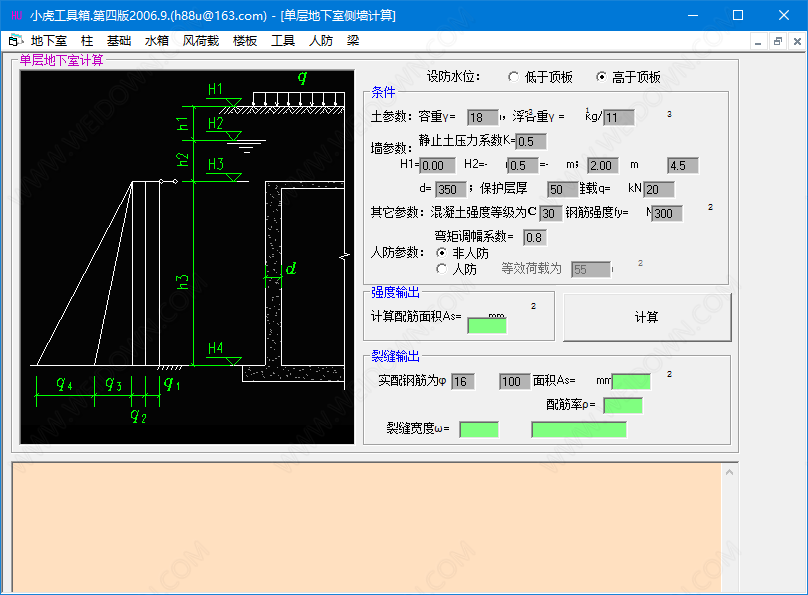Click the basement section diagram
This screenshot has width=808, height=595.
187,257
